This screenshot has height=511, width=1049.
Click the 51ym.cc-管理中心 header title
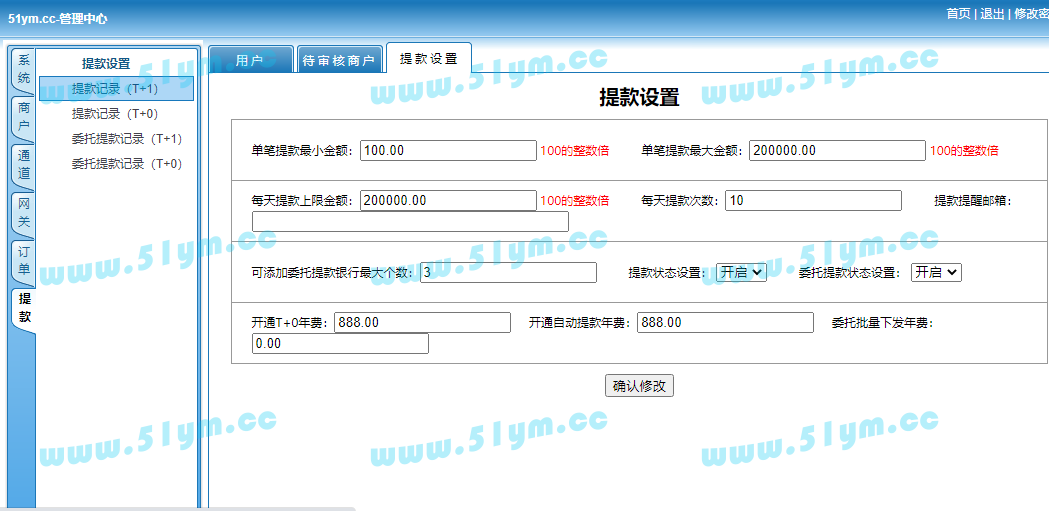(x=58, y=19)
